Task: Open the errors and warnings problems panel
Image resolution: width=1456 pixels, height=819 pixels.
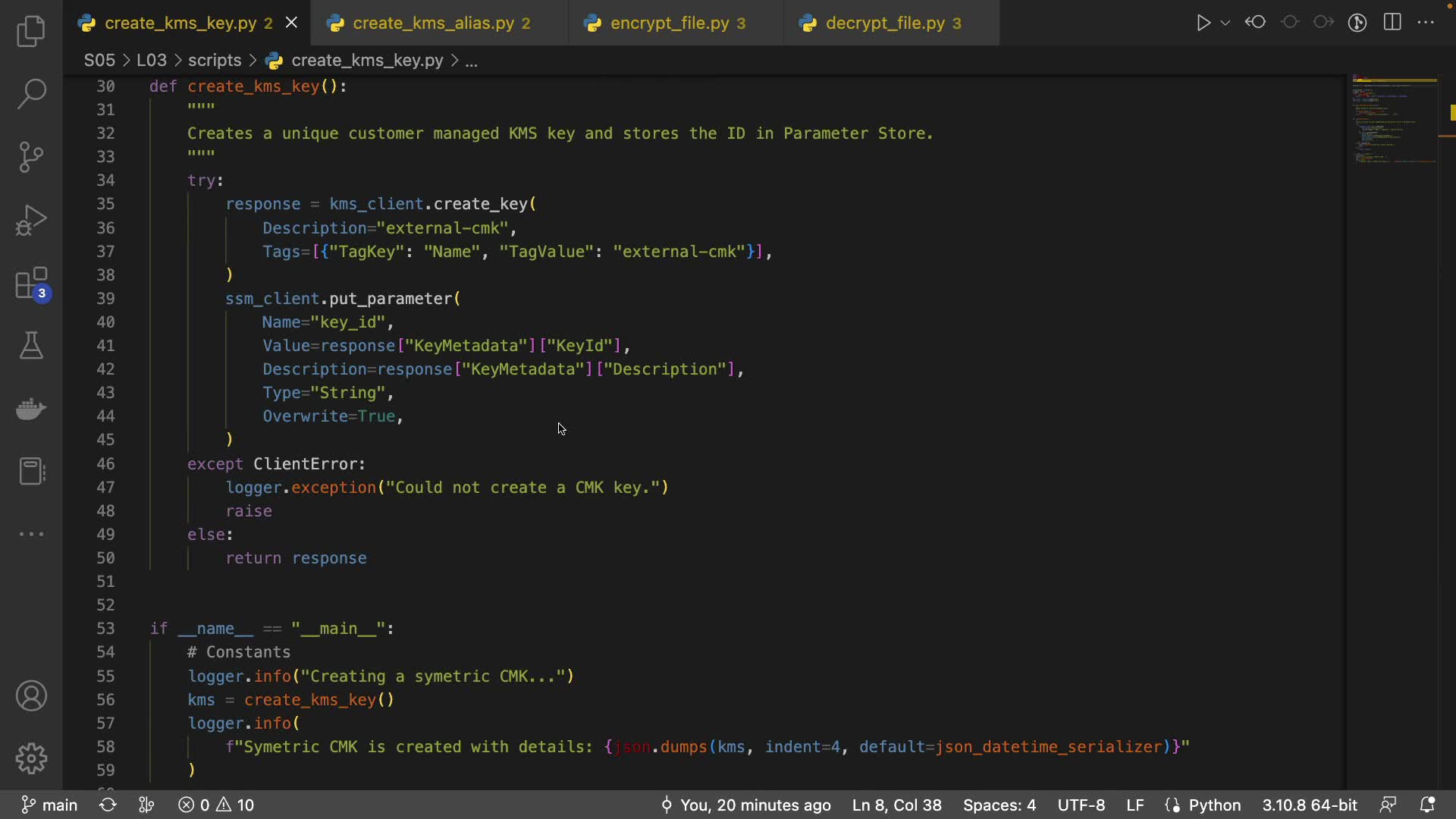Action: pyautogui.click(x=217, y=805)
